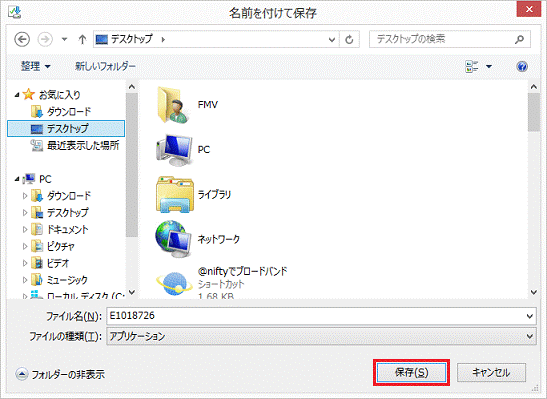This screenshot has height=399, width=547.
Task: Click the ネットワーク item name
Action: [219, 239]
